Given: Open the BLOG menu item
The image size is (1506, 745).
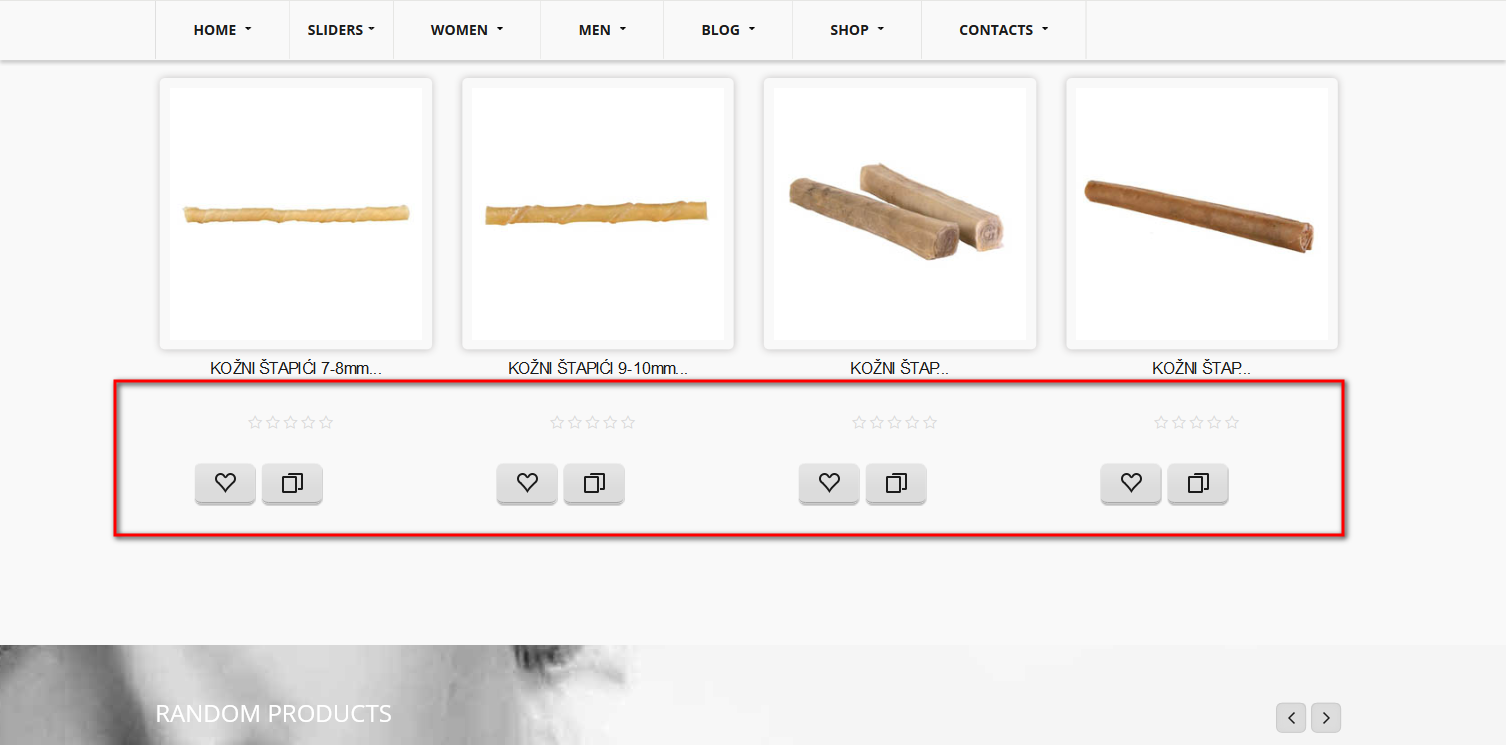Looking at the screenshot, I should pos(728,30).
